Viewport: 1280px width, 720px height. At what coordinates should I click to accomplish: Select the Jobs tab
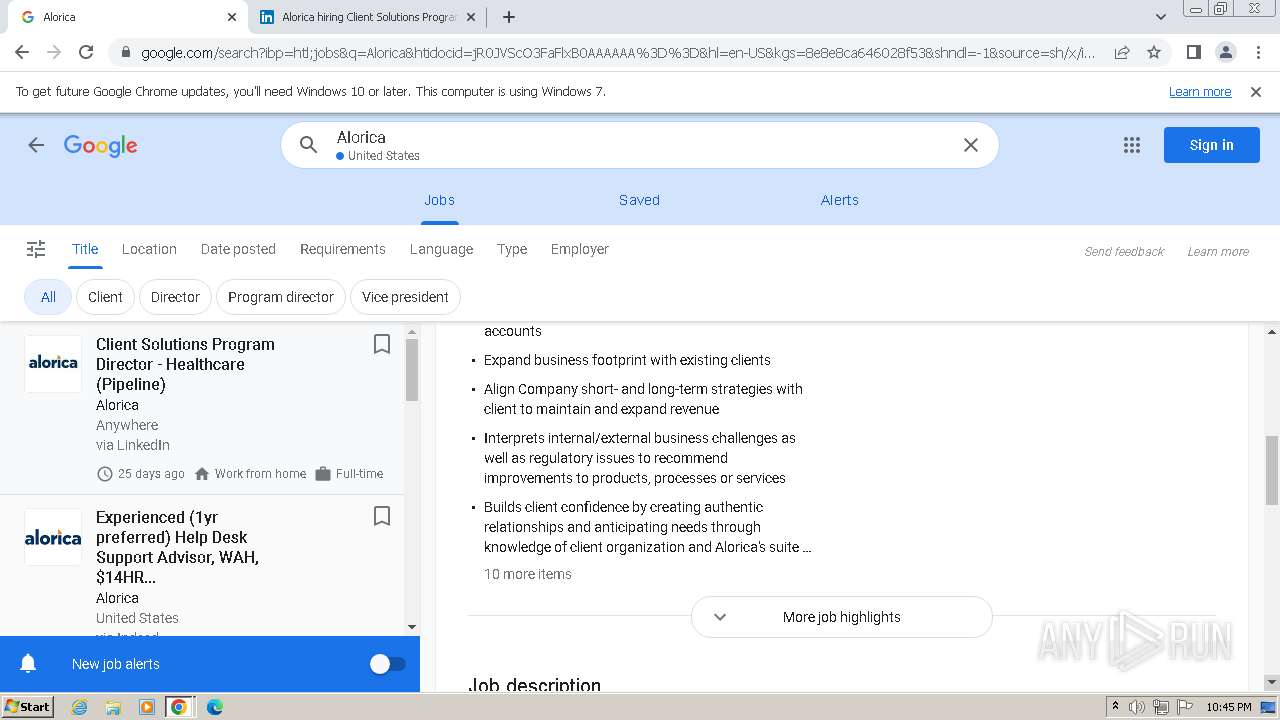coord(439,200)
